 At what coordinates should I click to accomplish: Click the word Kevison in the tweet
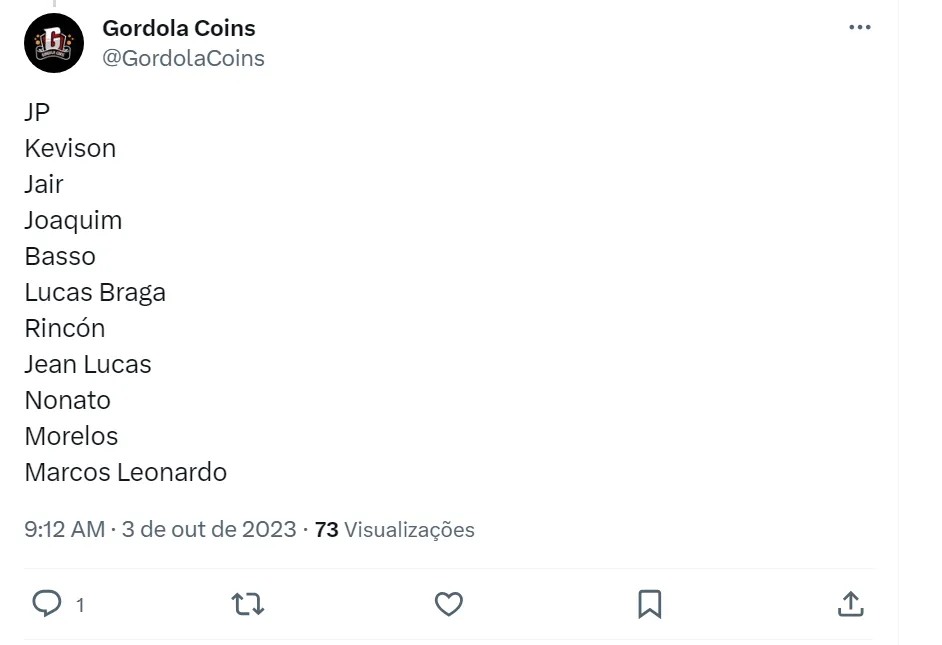[70, 148]
